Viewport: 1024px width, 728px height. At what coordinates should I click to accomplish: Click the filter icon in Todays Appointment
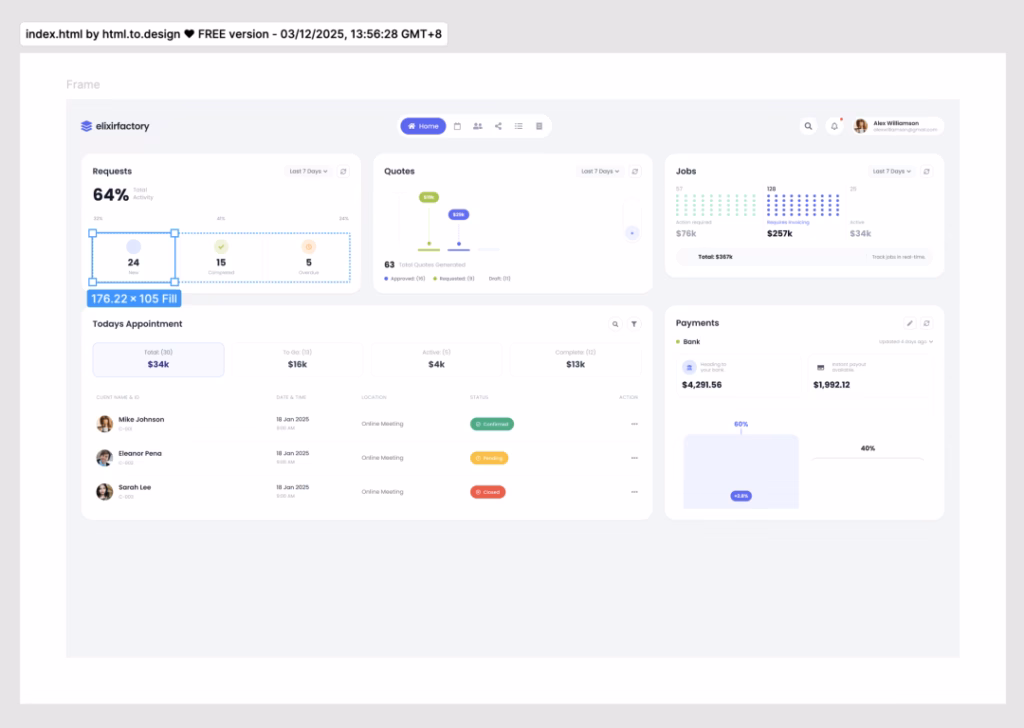coord(634,324)
